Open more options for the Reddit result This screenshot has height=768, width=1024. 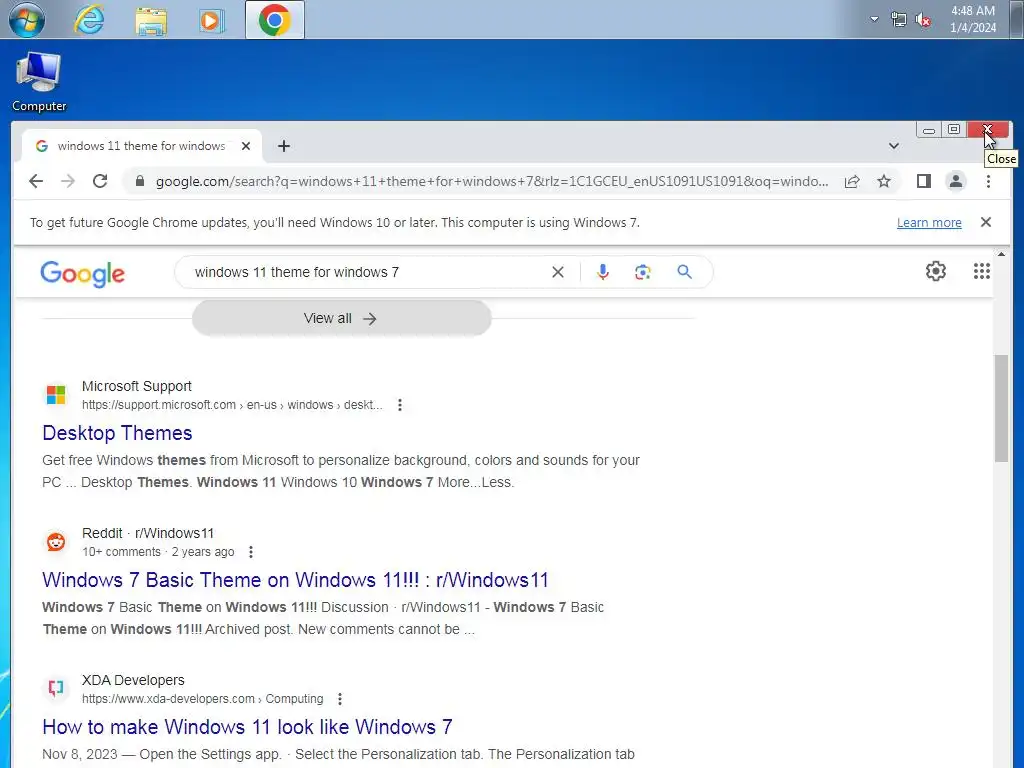[x=251, y=552]
